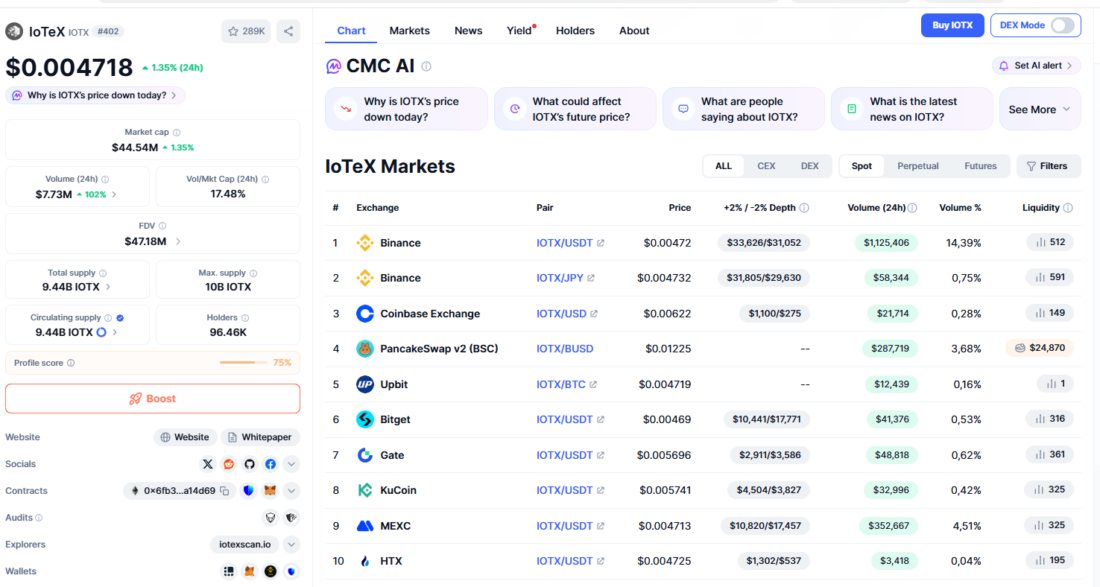Expand the Socials dropdown chevron
The height and width of the screenshot is (587, 1100).
point(291,464)
